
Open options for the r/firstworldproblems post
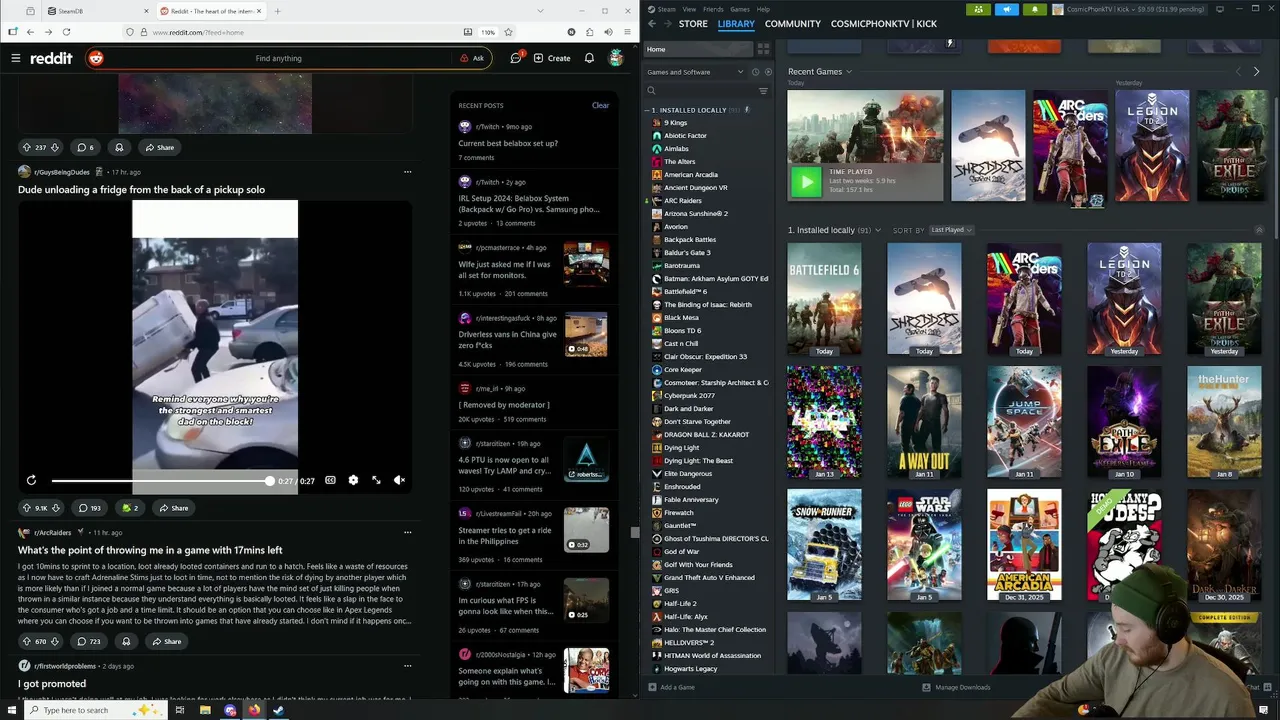[x=407, y=665]
